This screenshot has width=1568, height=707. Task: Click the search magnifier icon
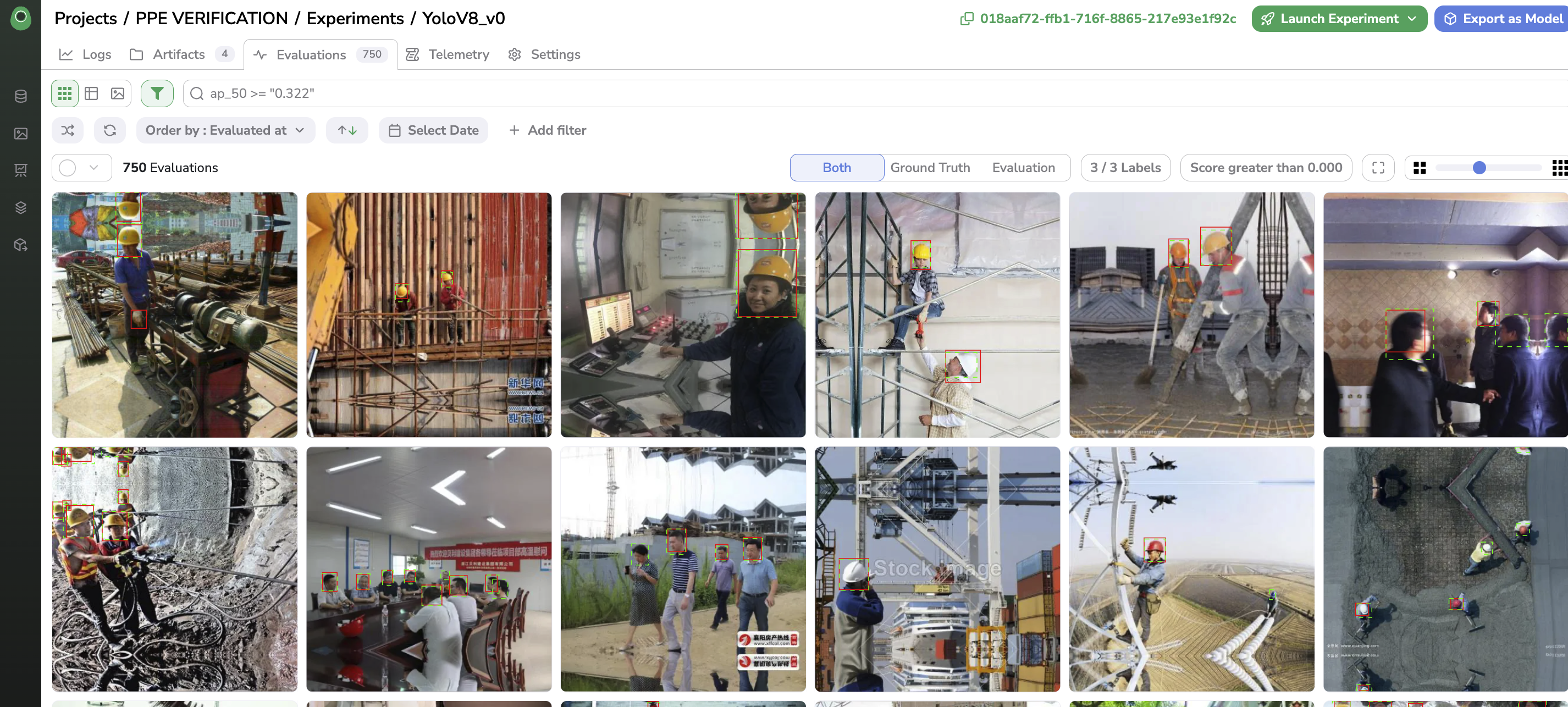(197, 93)
